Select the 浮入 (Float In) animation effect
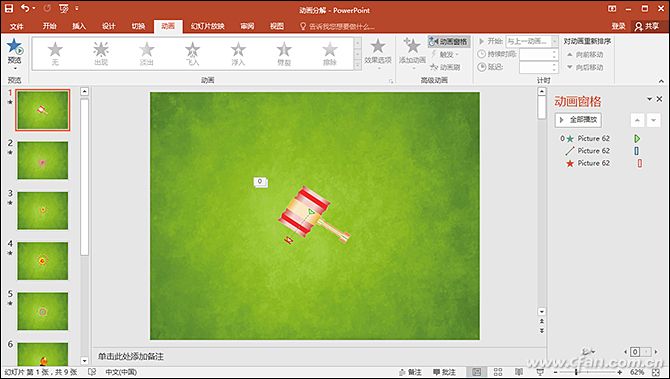Screen dimensions: 670x379 click(x=238, y=53)
